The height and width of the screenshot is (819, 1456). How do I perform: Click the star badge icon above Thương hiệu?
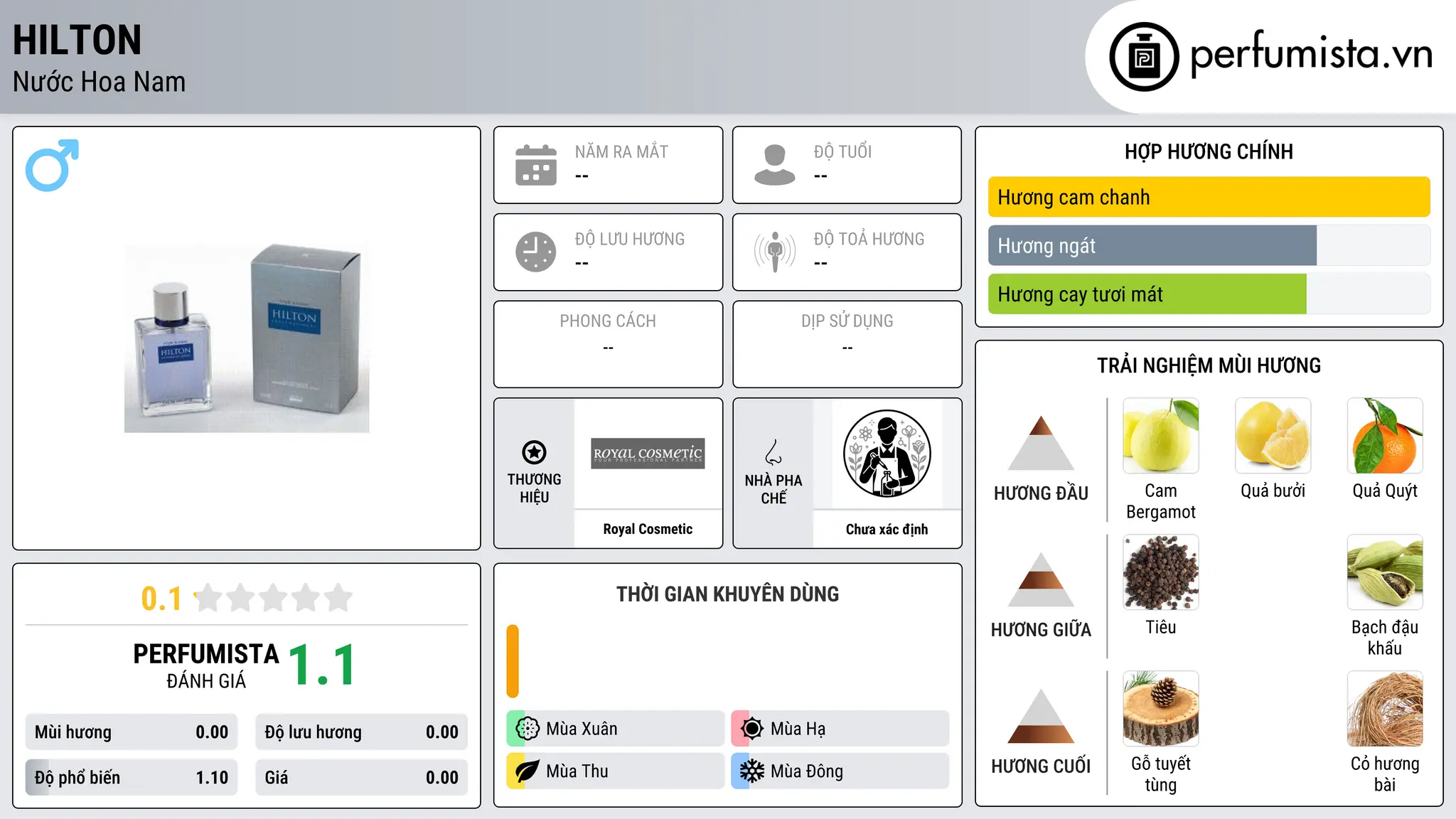click(x=534, y=452)
